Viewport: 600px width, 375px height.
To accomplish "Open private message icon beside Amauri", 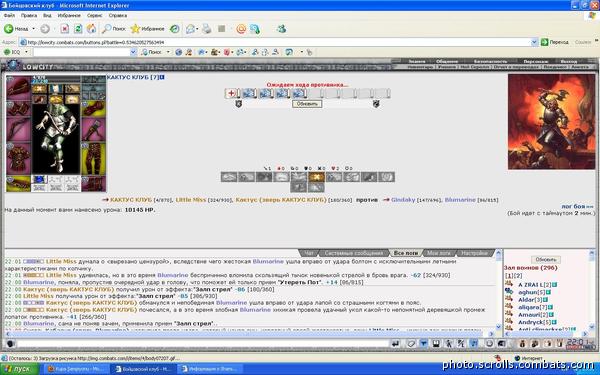I will (509, 314).
